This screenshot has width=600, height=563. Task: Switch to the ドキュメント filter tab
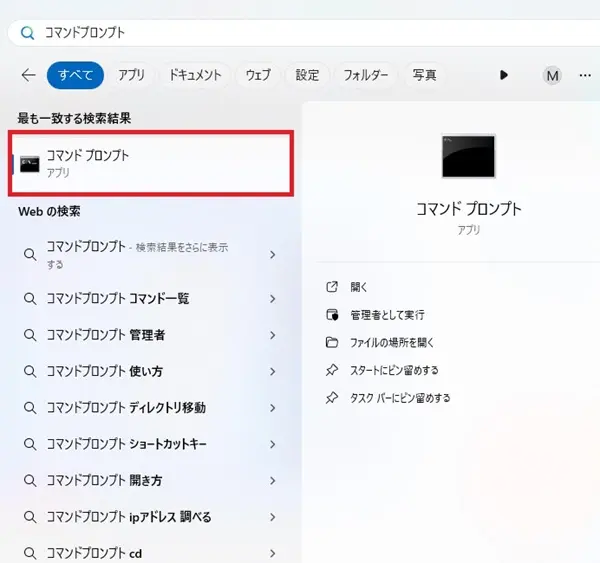coord(195,75)
